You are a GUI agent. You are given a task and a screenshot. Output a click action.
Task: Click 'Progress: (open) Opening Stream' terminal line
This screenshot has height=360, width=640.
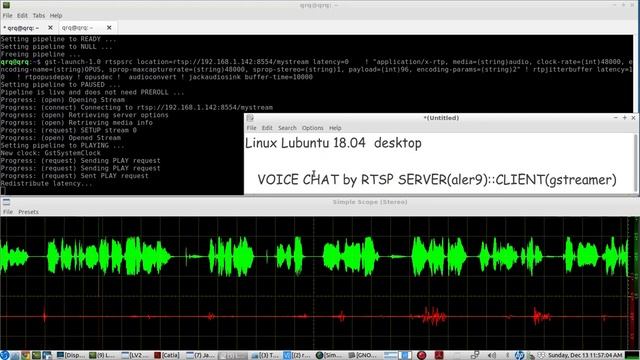click(62, 100)
